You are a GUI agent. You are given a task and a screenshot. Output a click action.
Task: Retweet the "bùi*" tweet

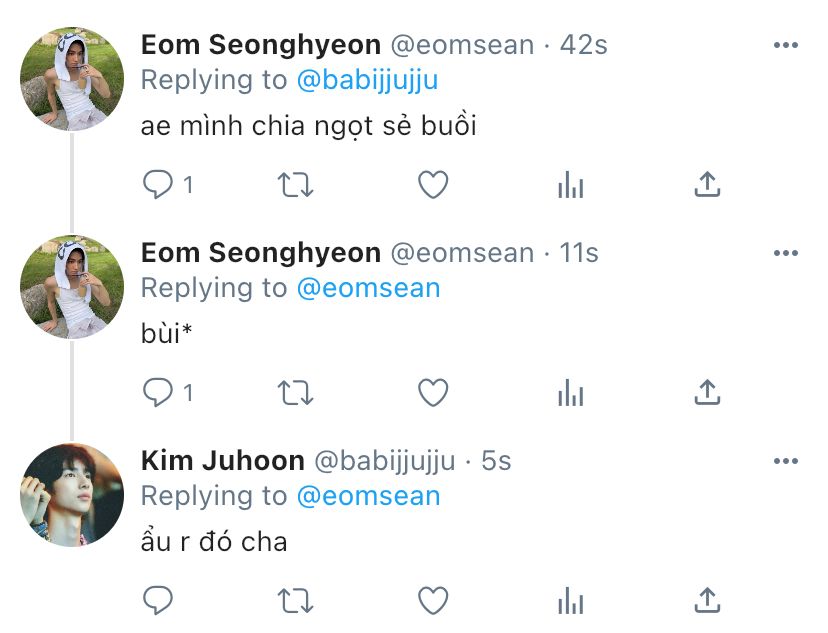pyautogui.click(x=295, y=393)
